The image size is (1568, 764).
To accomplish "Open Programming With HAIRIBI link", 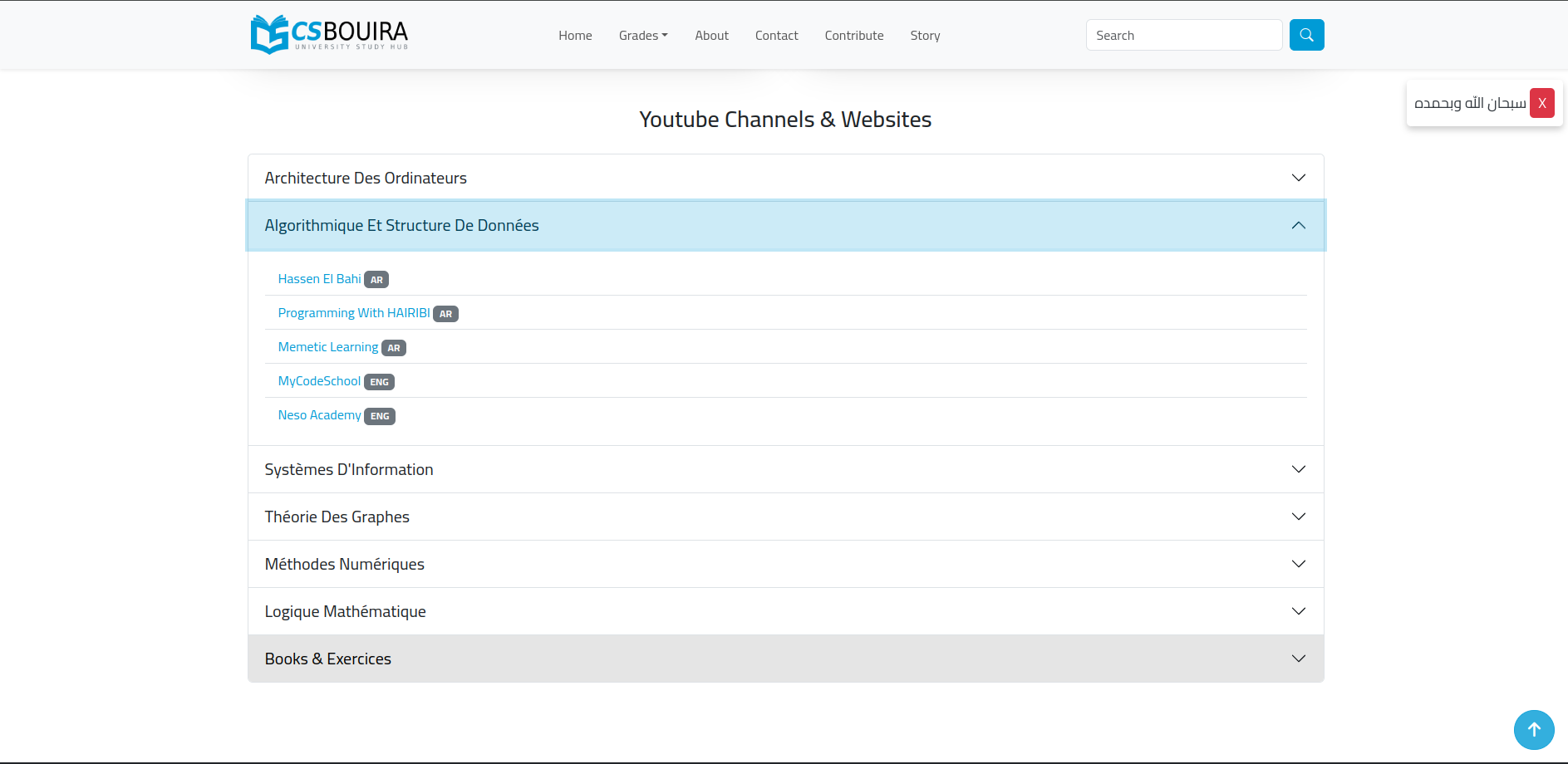I will tap(354, 313).
